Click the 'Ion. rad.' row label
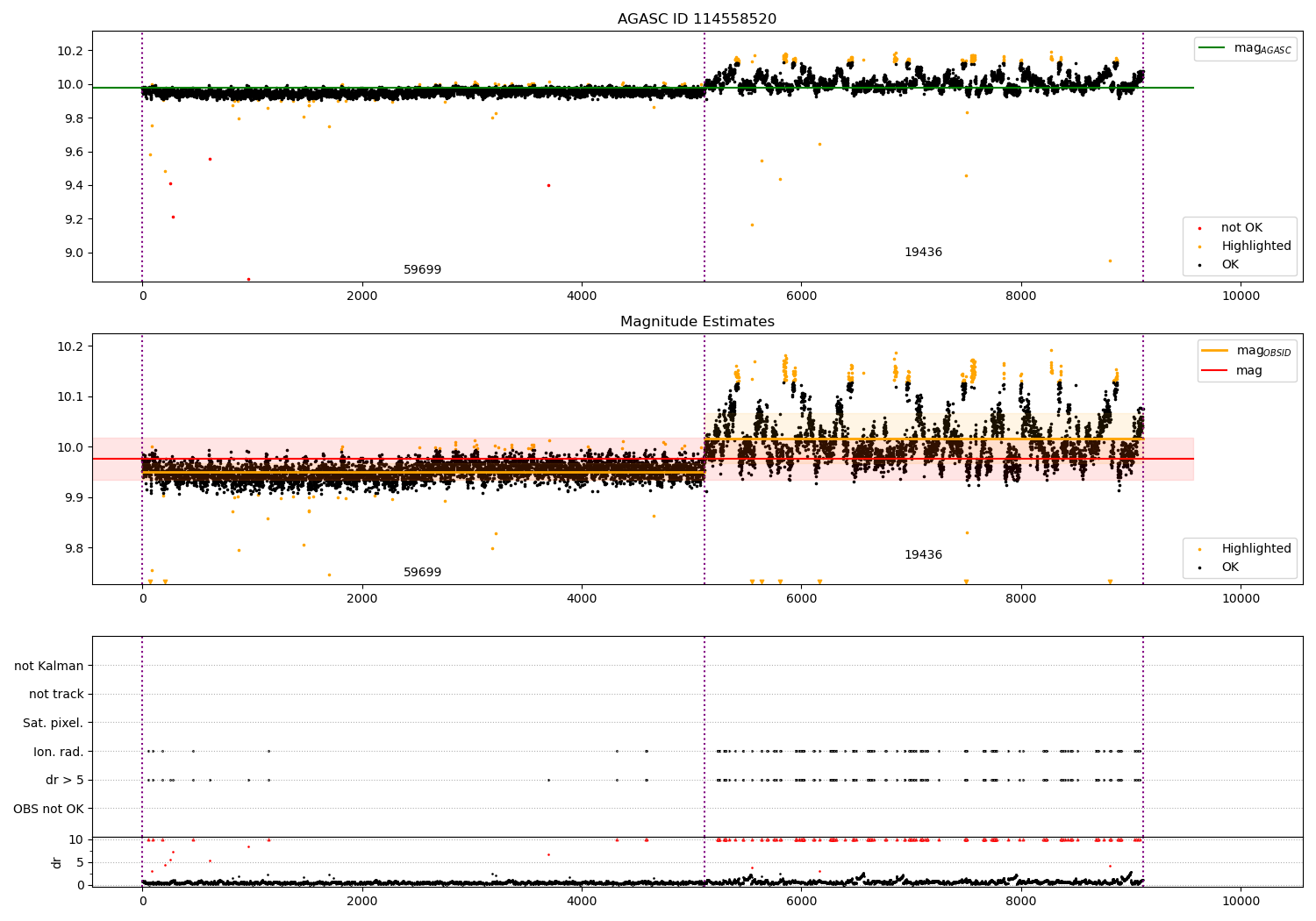Viewport: 1316px width, 921px height. tap(59, 752)
